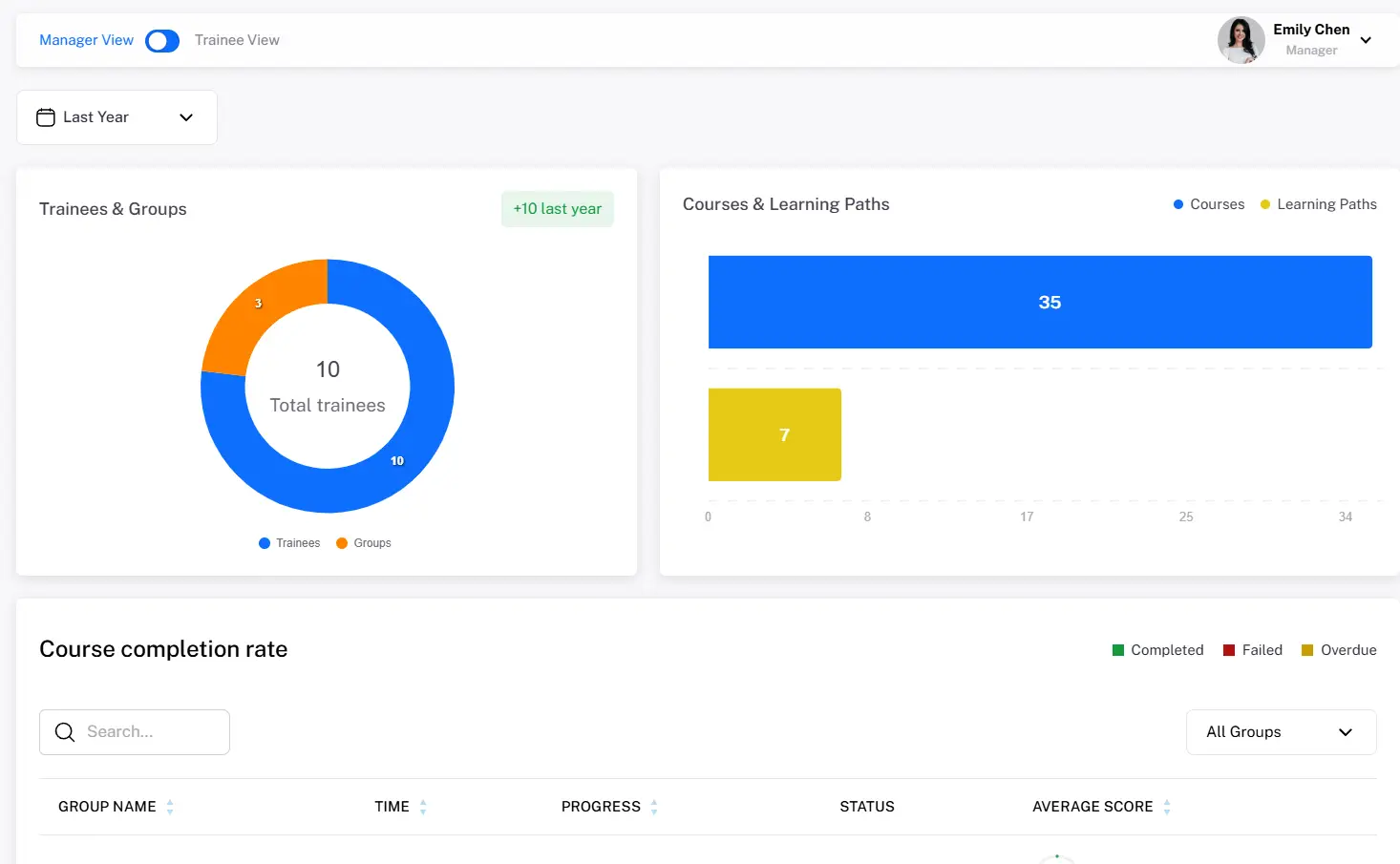Click the red Failed legend square
1400x864 pixels.
coord(1227,649)
